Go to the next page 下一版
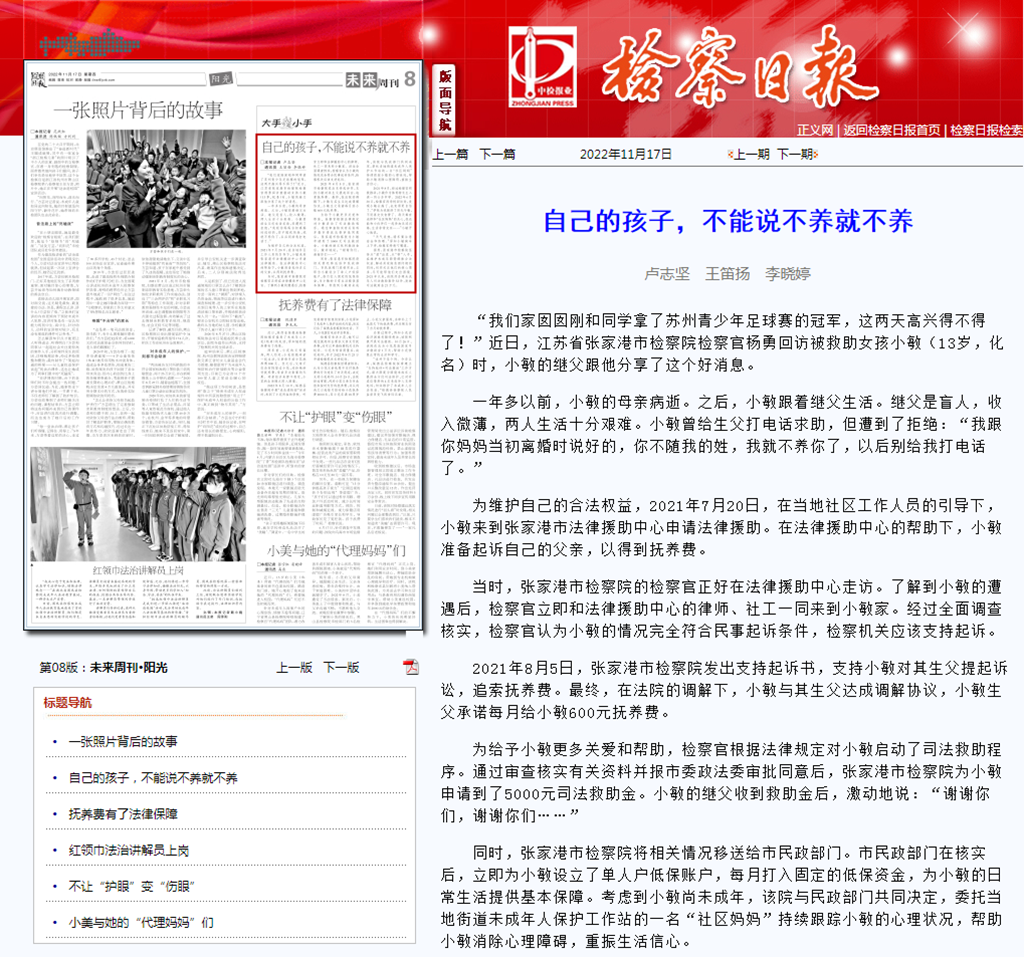This screenshot has height=957, width=1024. coord(341,667)
